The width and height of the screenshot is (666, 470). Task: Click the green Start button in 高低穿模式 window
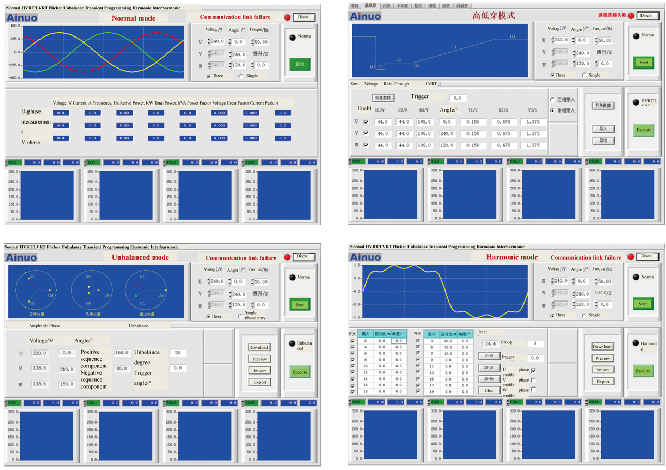643,62
